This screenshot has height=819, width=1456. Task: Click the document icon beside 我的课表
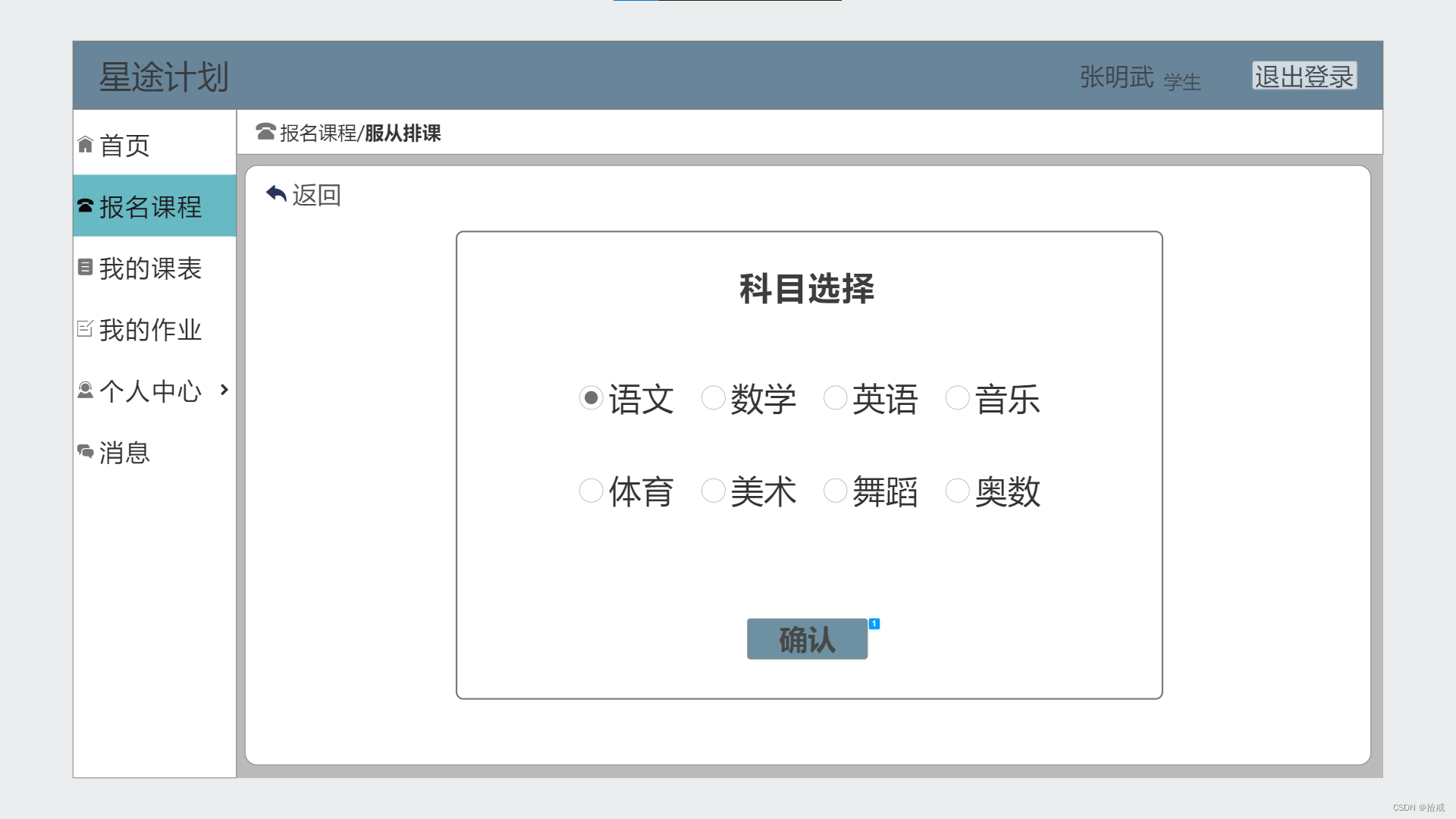pyautogui.click(x=85, y=268)
